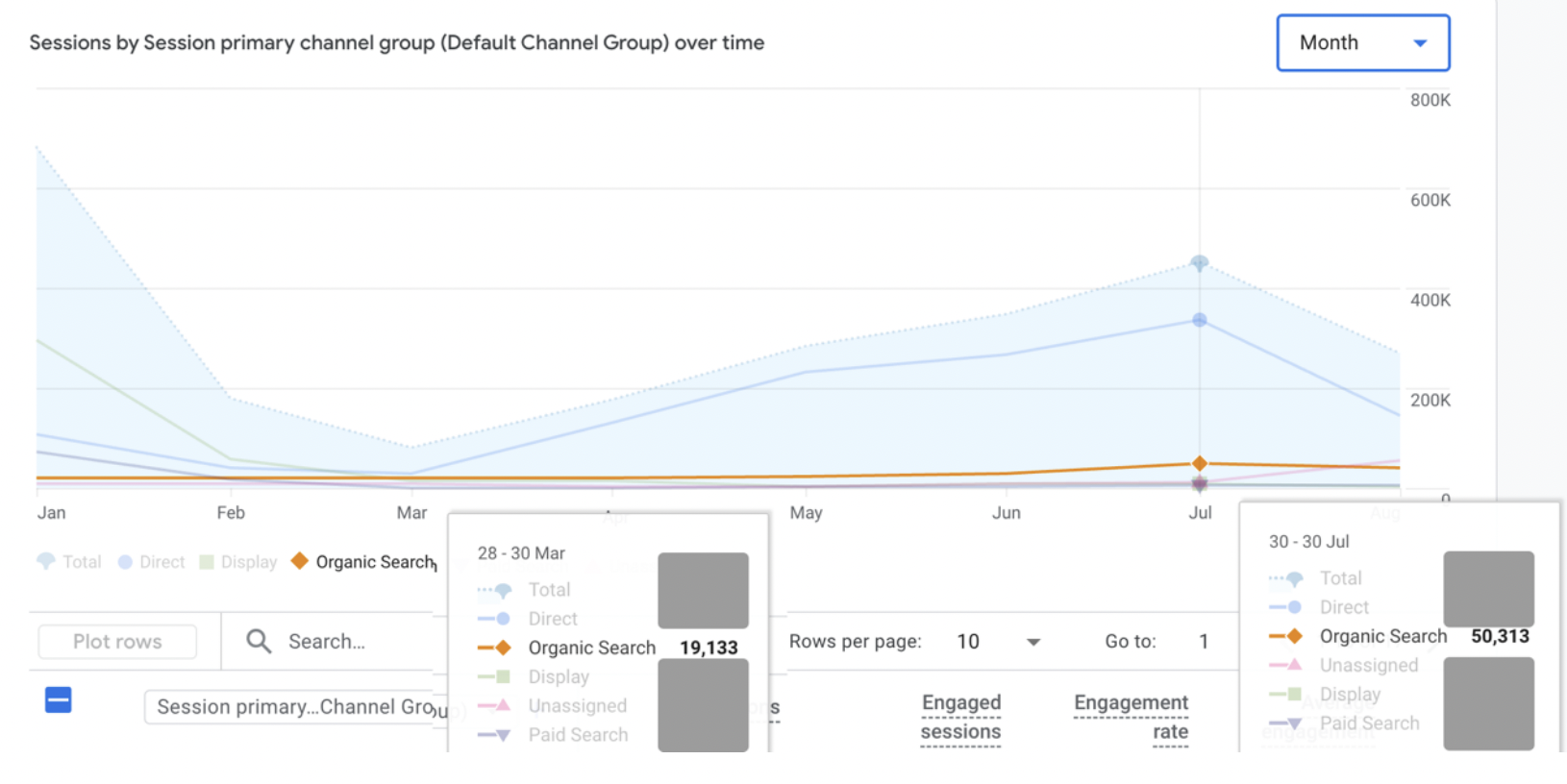Click the Paid Search triangle icon in the 30 - 30 Jul tooltip
The width and height of the screenshot is (1567, 784).
pos(1286,723)
